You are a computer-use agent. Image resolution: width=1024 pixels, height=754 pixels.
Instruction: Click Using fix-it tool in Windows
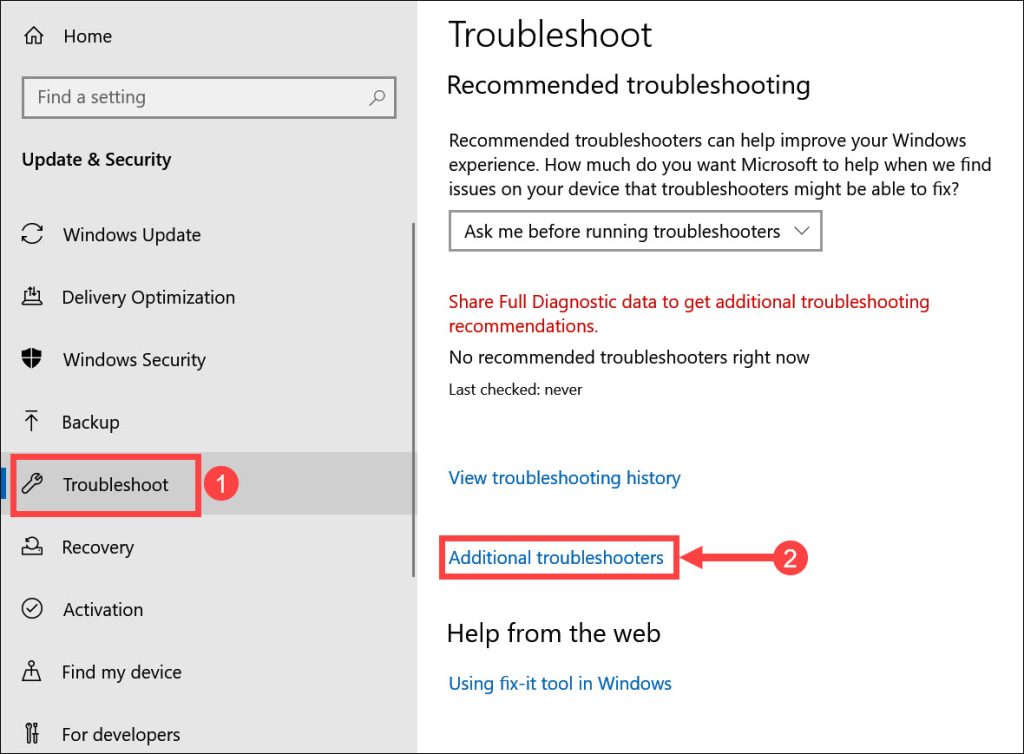559,684
